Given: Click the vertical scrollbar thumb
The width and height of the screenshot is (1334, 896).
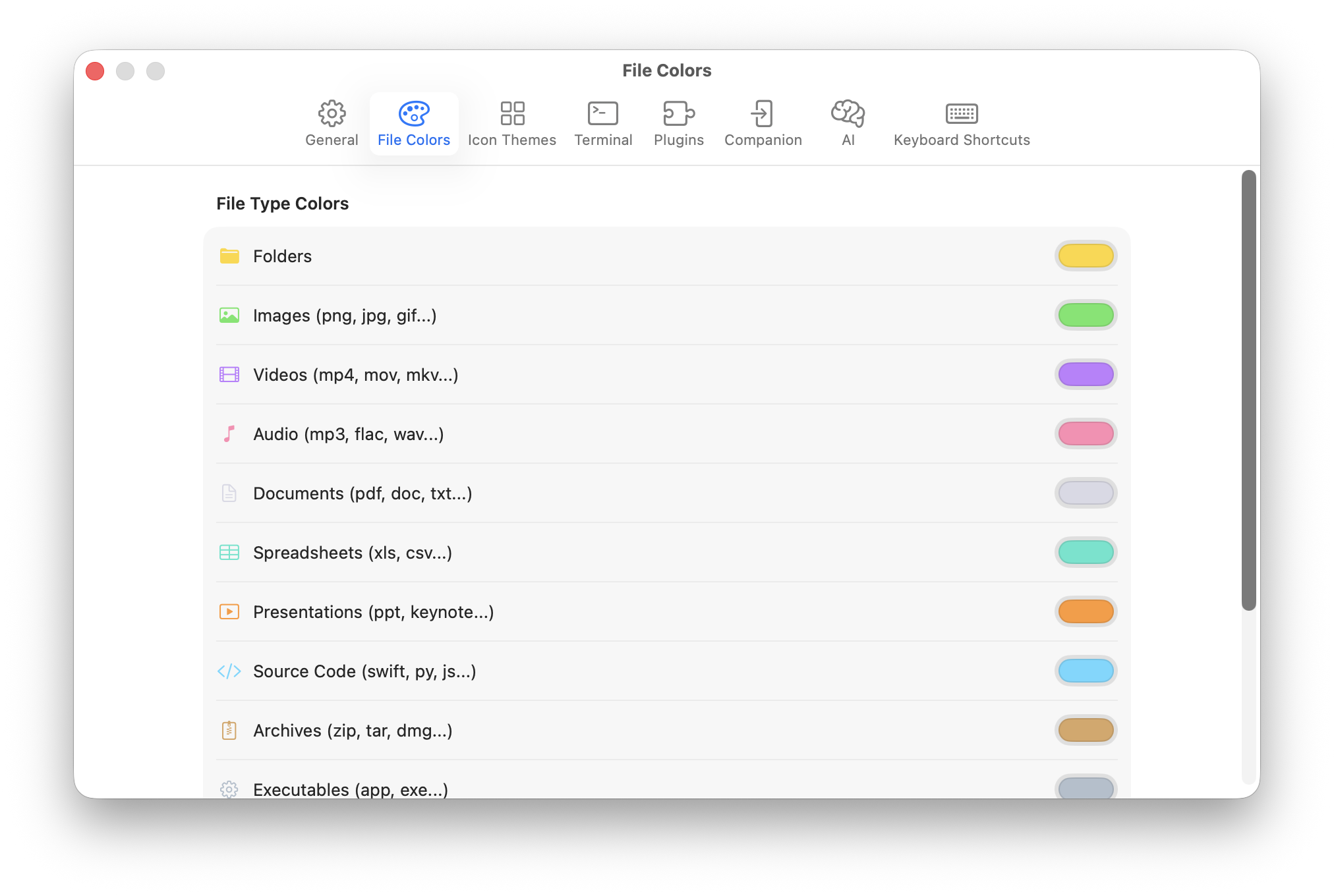Looking at the screenshot, I should point(1248,390).
